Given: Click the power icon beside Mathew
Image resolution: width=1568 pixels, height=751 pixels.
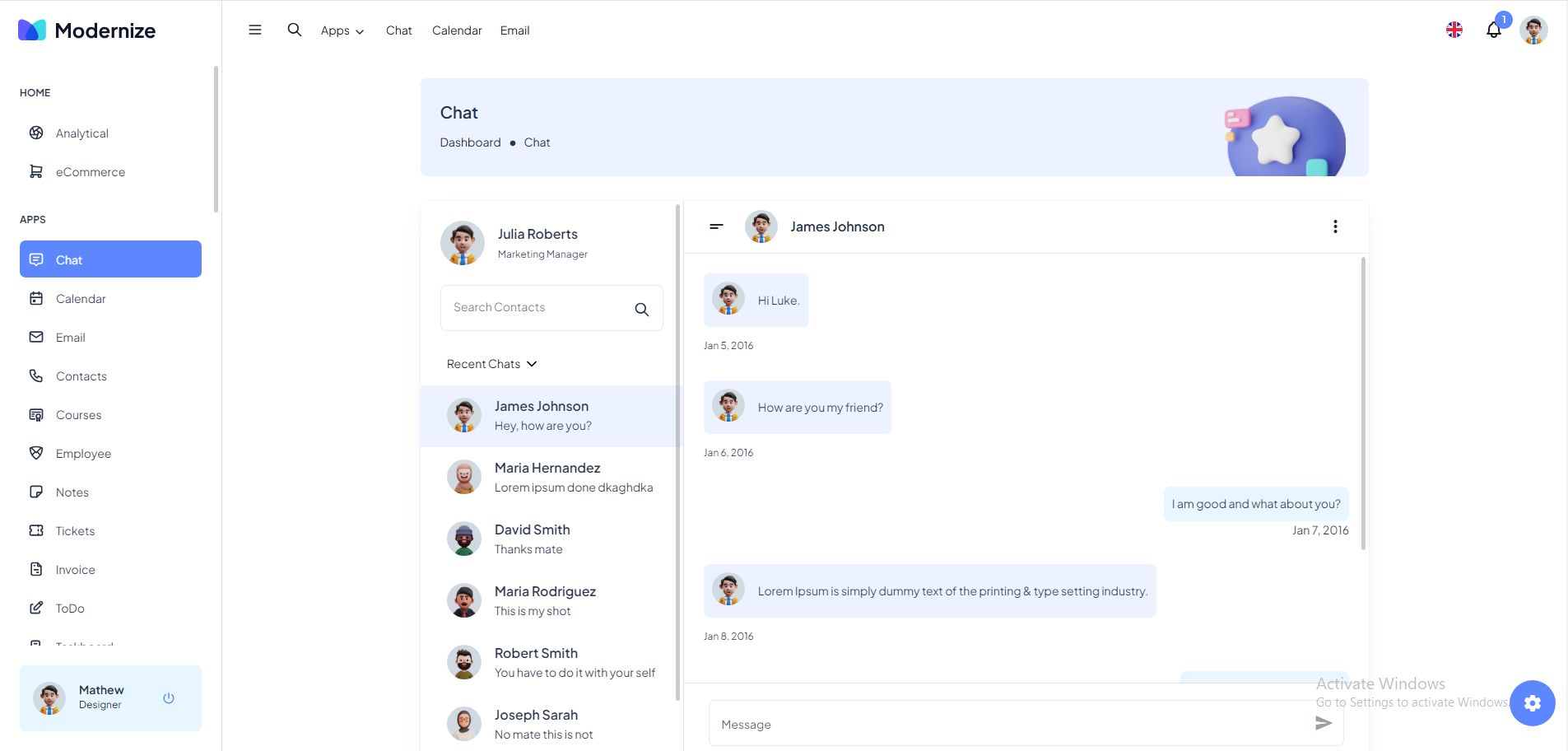Looking at the screenshot, I should [169, 698].
